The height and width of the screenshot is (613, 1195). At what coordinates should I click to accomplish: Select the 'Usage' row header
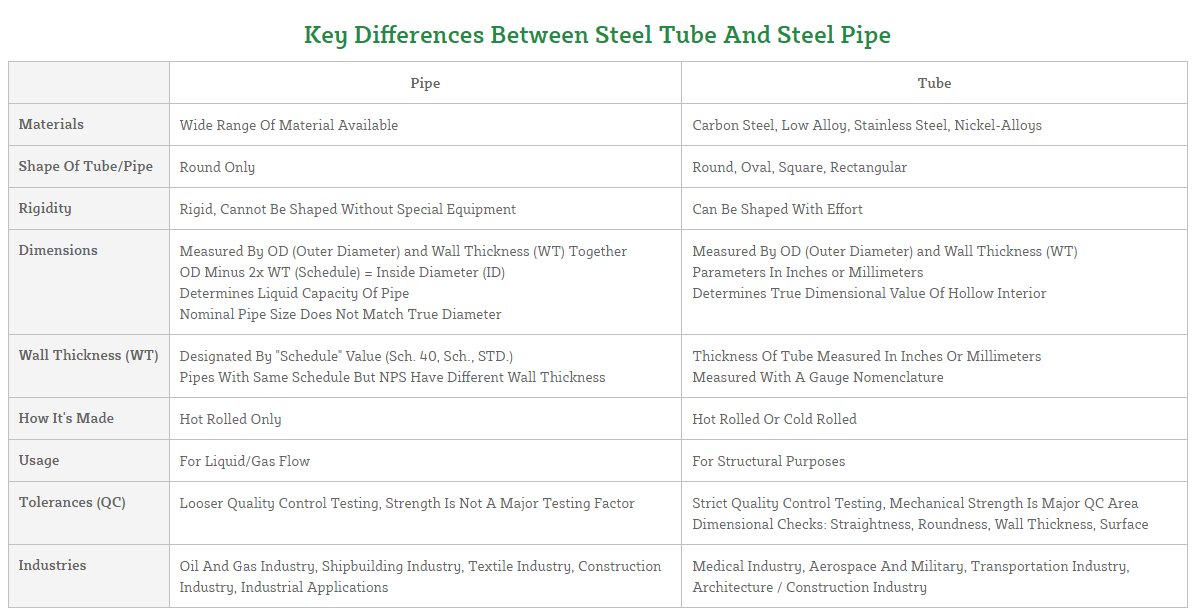[39, 461]
